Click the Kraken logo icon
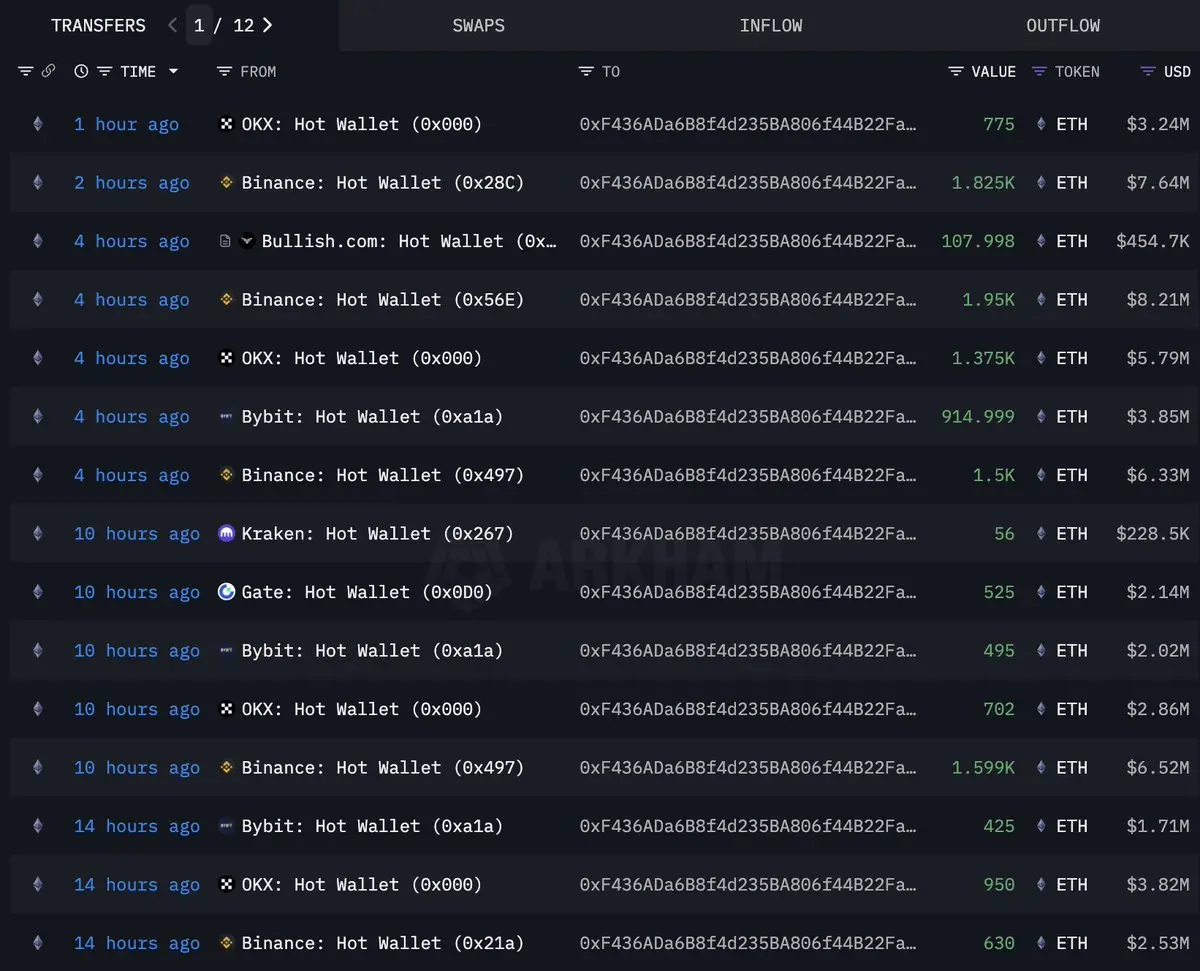This screenshot has height=971, width=1200. [226, 533]
